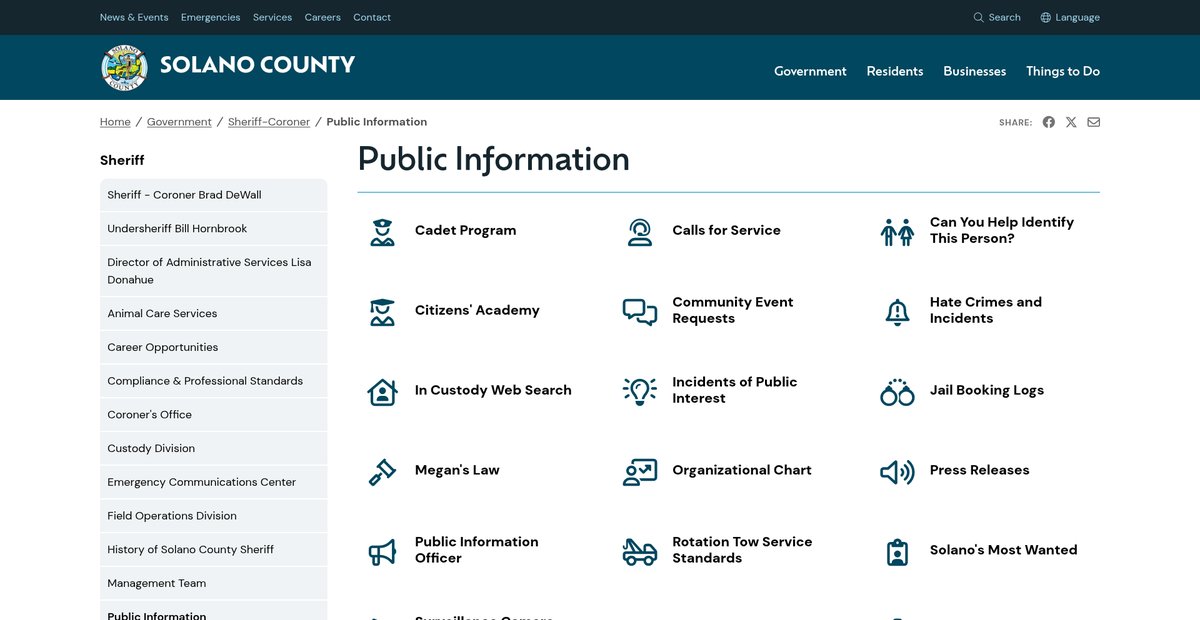Open the Language selector text

click(1077, 17)
